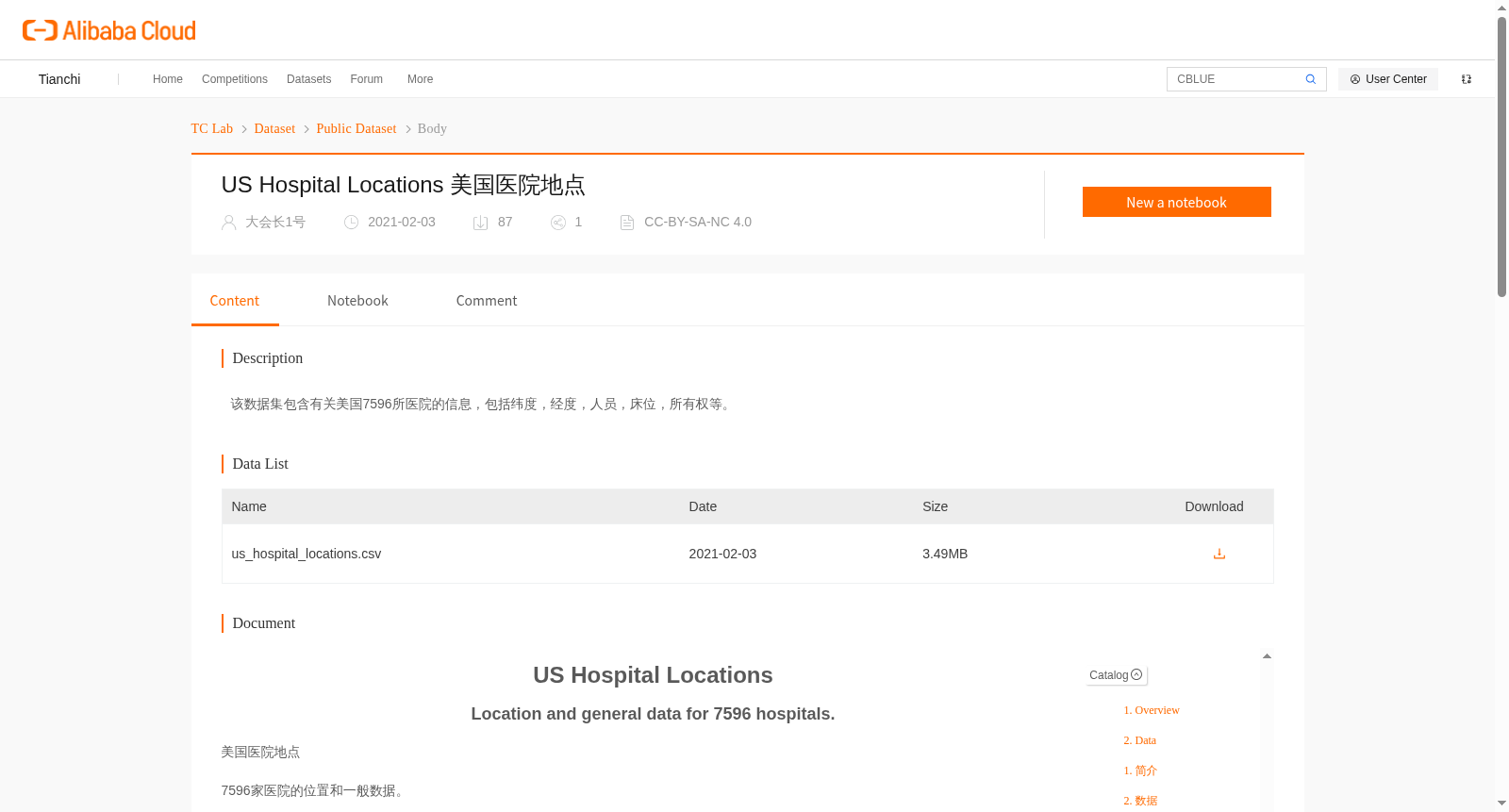This screenshot has width=1509, height=812.
Task: Click the US Hospital Locations document heading
Action: (x=653, y=675)
